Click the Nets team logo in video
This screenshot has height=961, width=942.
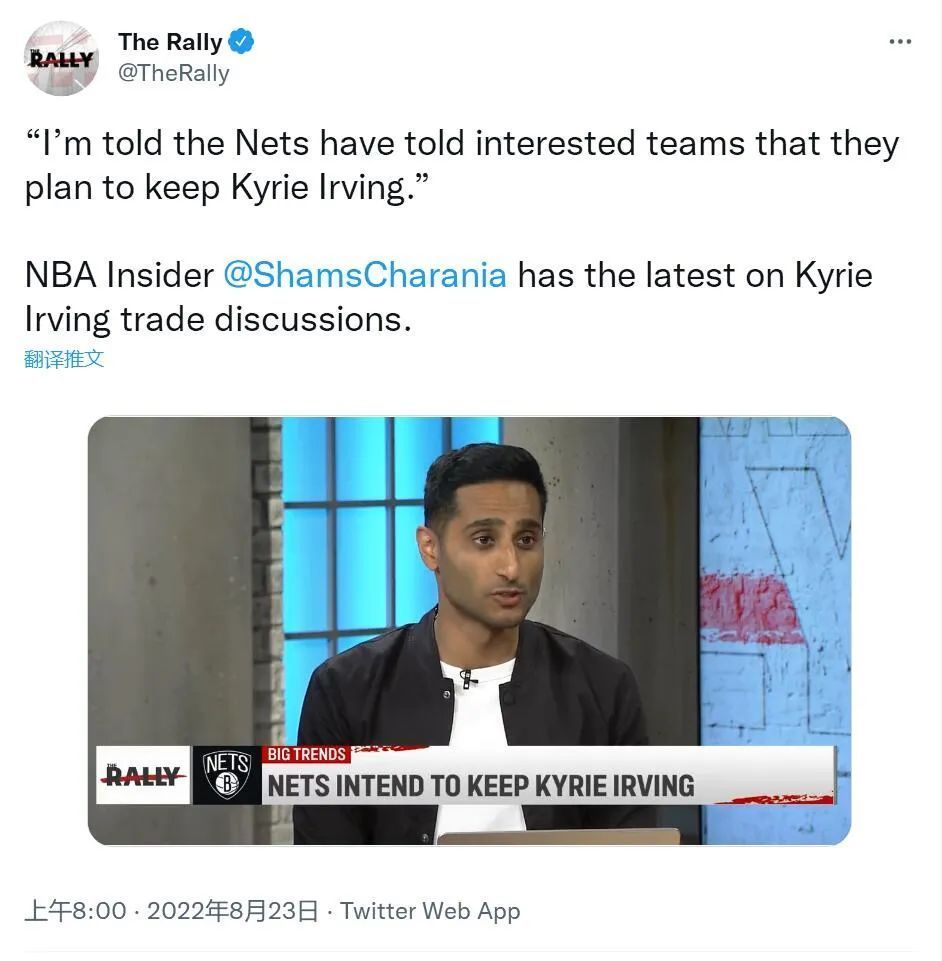point(227,775)
